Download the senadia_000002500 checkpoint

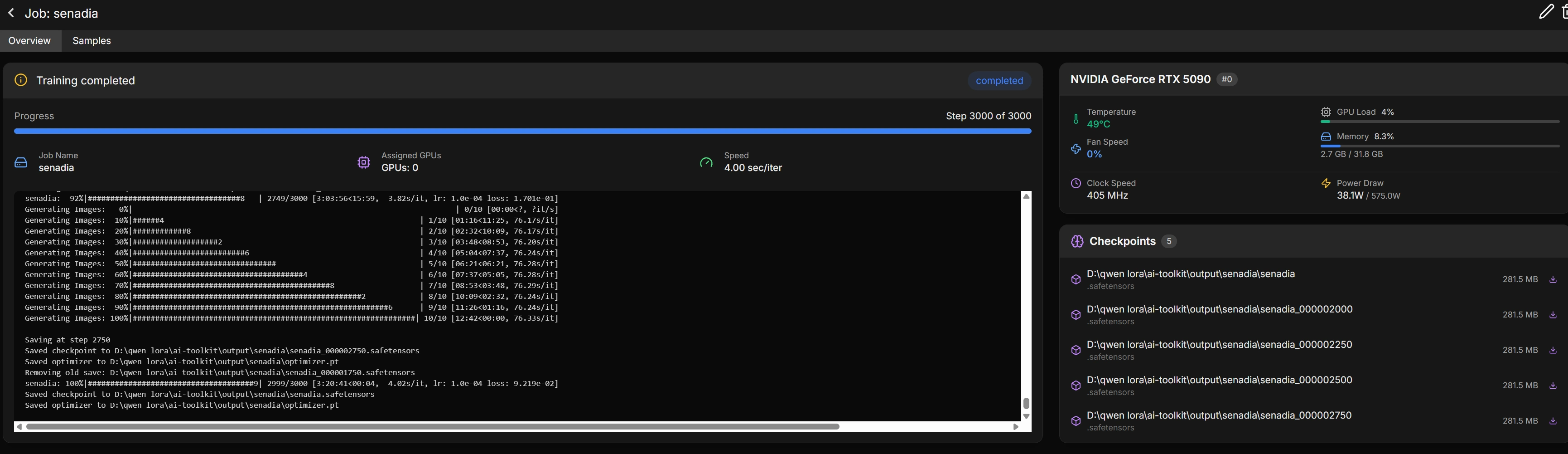[x=1553, y=386]
